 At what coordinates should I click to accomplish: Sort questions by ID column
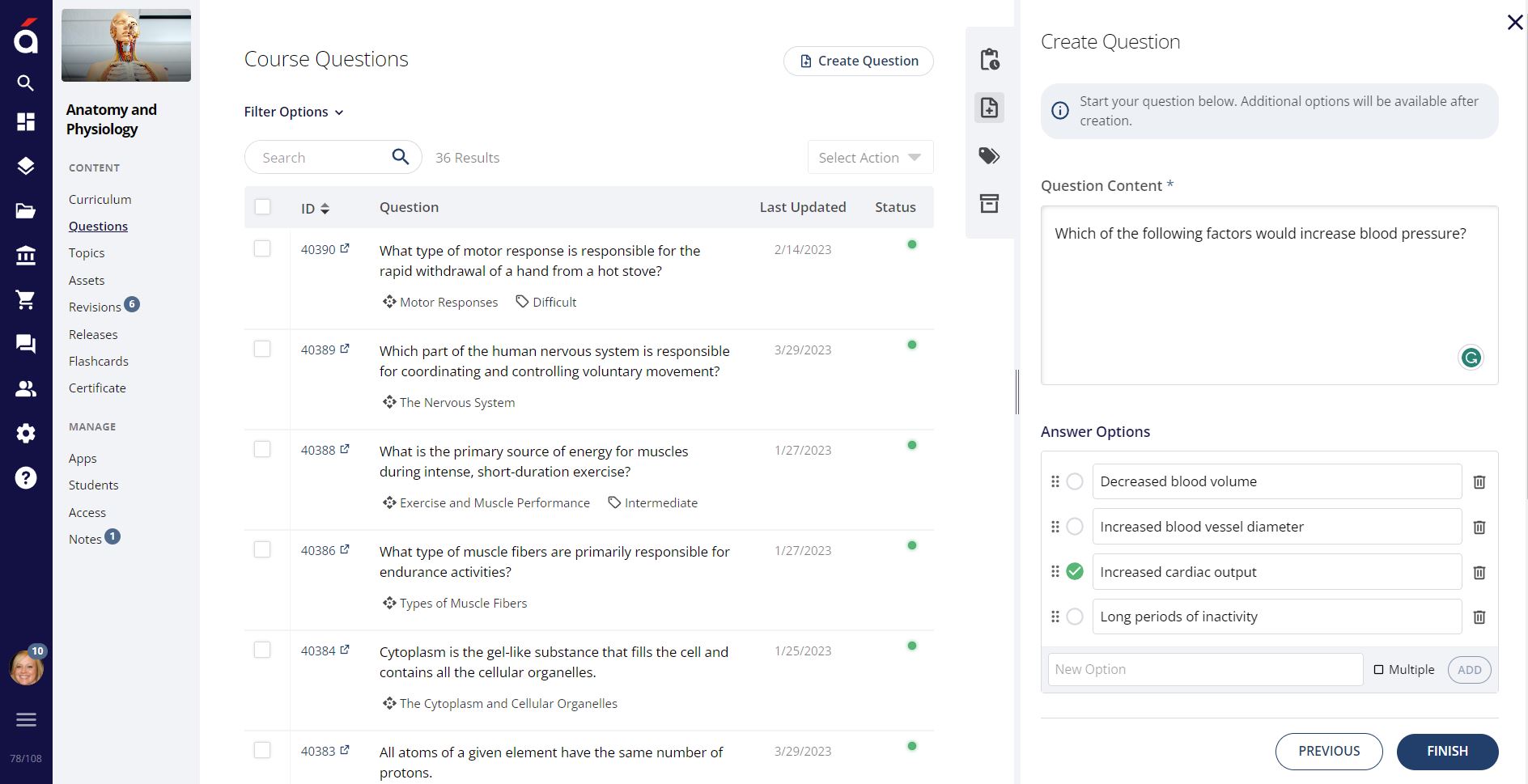(x=315, y=209)
